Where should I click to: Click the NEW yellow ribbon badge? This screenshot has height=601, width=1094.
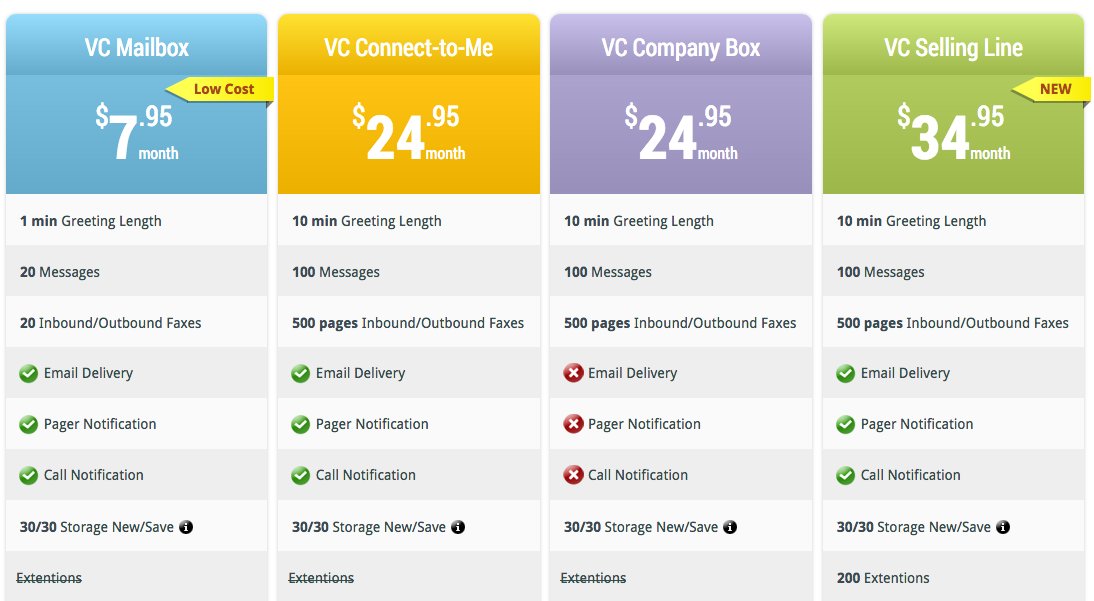click(x=1051, y=89)
